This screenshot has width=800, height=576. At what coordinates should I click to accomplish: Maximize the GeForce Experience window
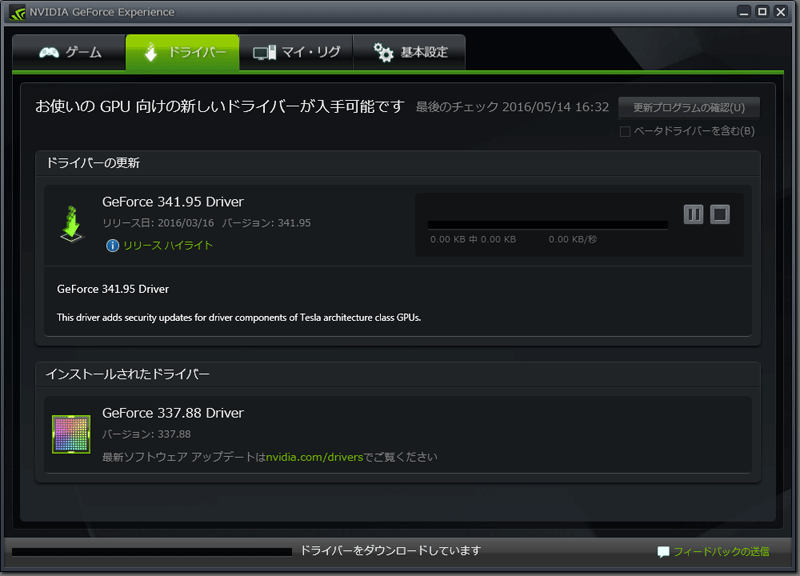tap(762, 12)
